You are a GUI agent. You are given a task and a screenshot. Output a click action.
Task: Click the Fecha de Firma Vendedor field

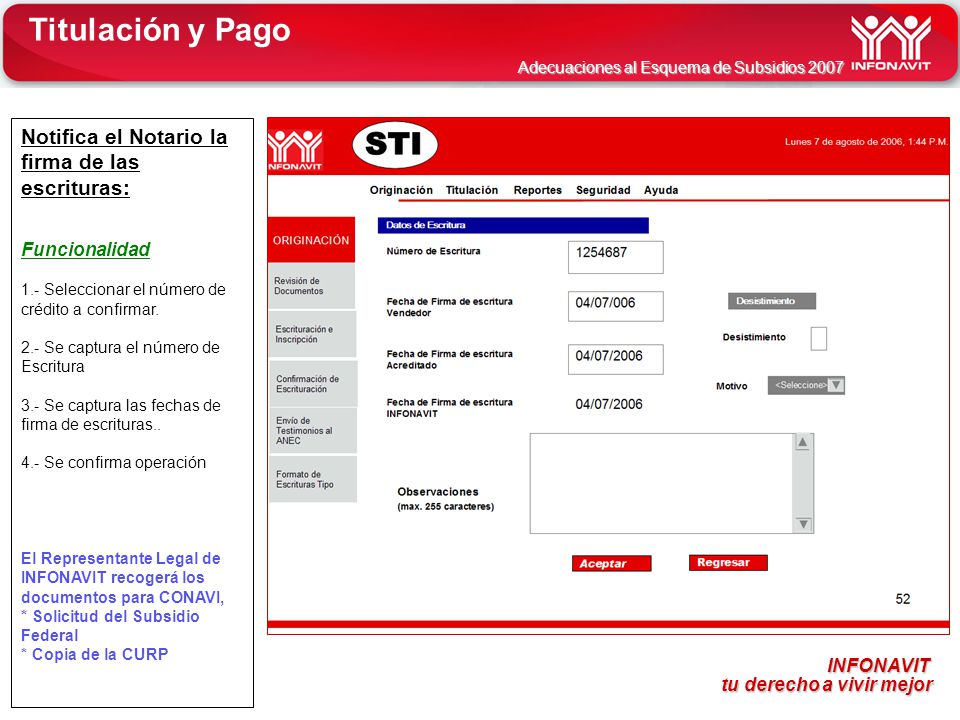coord(615,306)
